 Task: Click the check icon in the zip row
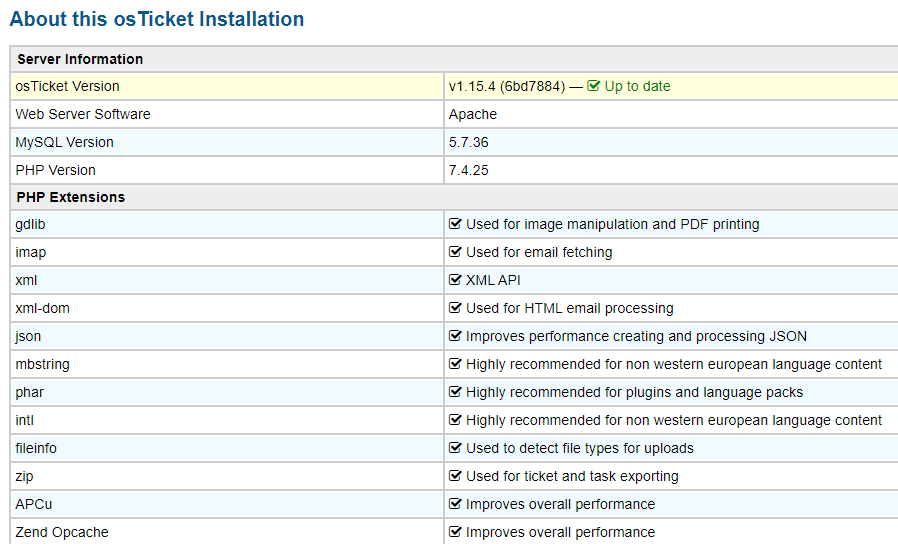pos(455,476)
